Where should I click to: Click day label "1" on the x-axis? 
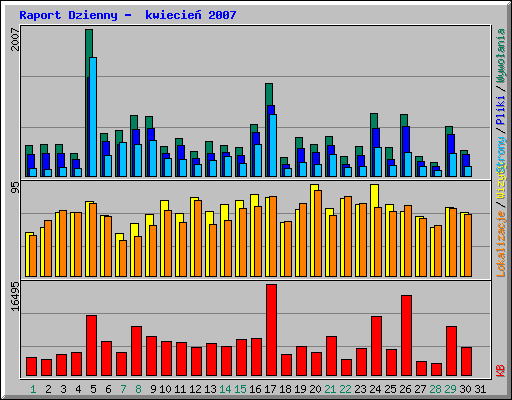tap(33, 389)
